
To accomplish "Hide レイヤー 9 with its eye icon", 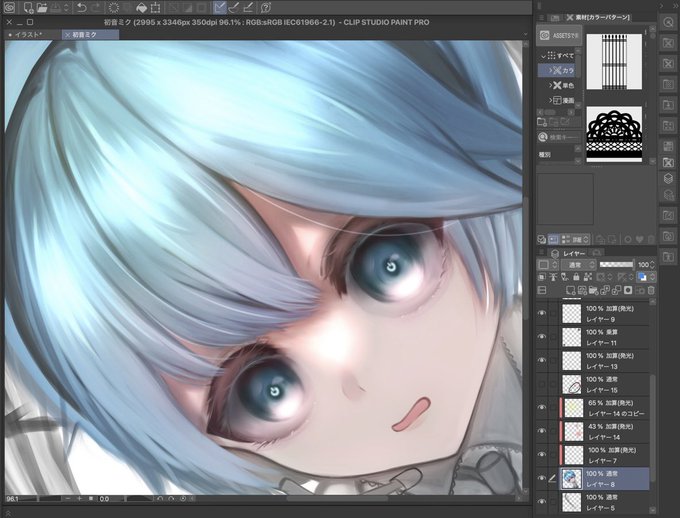I will click(542, 313).
